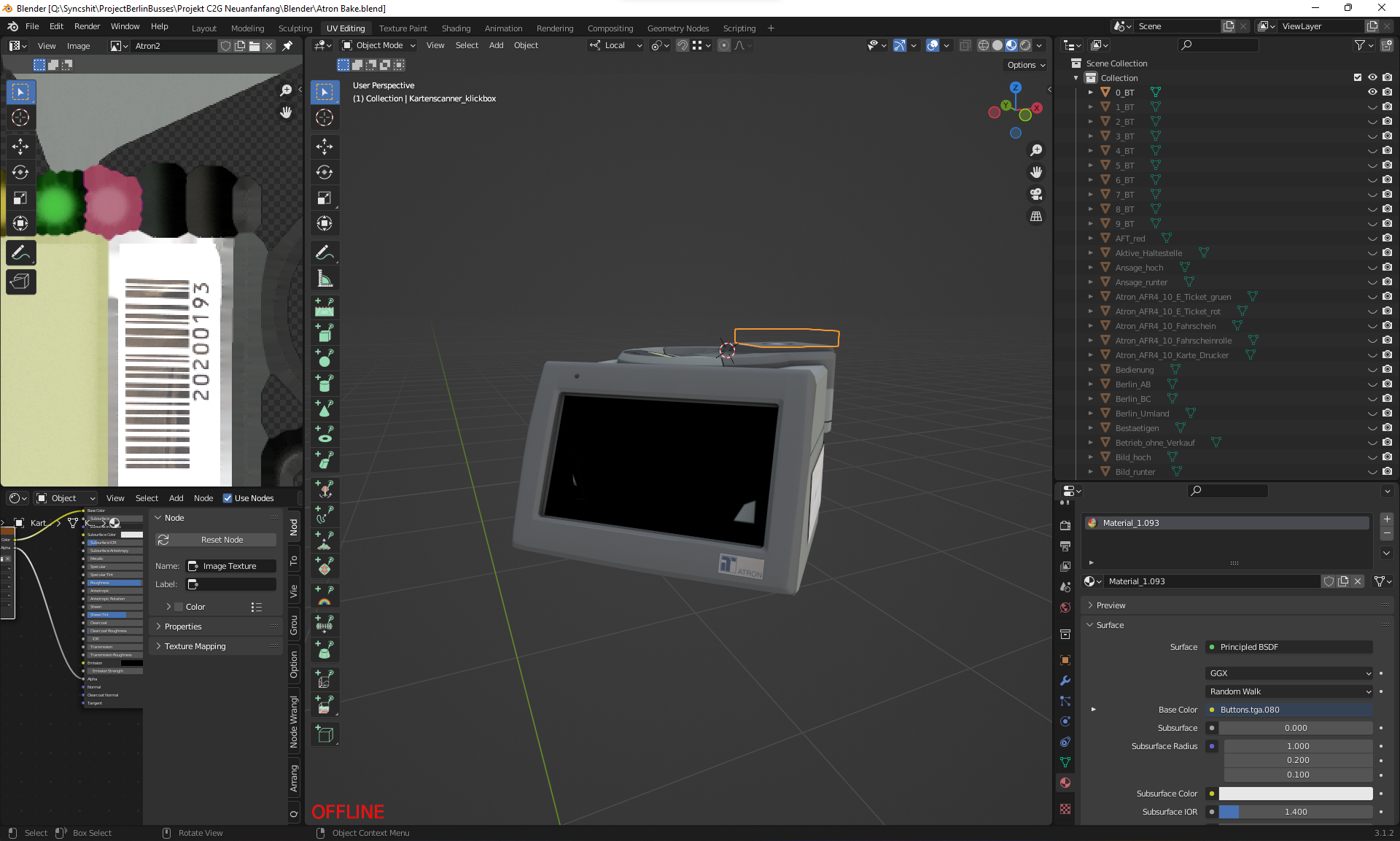The height and width of the screenshot is (841, 1400).
Task: Toggle the Collection exclude checkbox
Action: (1357, 77)
